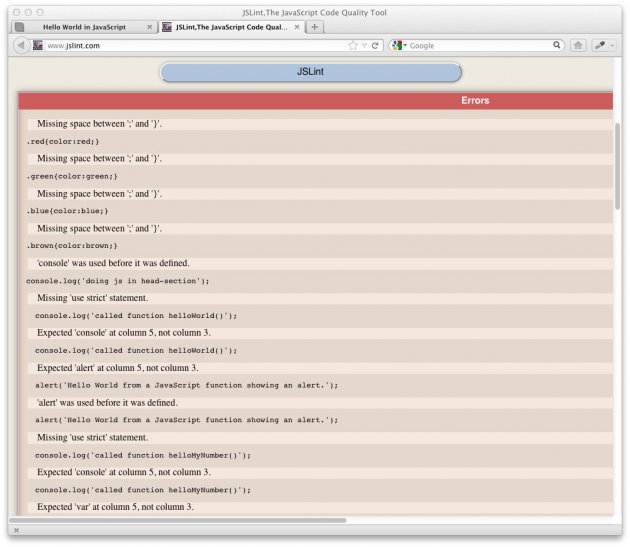Screen dimensions: 630x547
Task: Click "'console' was used before it was defined"
Action: pyautogui.click(x=113, y=263)
